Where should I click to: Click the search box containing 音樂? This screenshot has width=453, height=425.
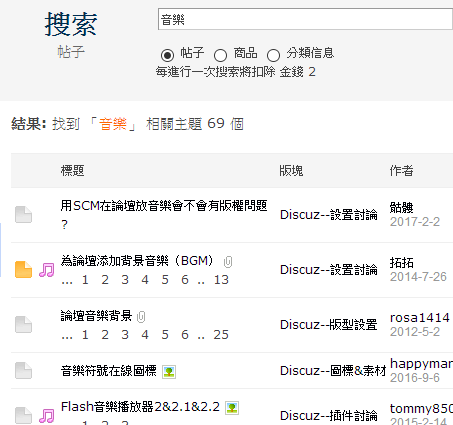pyautogui.click(x=305, y=19)
